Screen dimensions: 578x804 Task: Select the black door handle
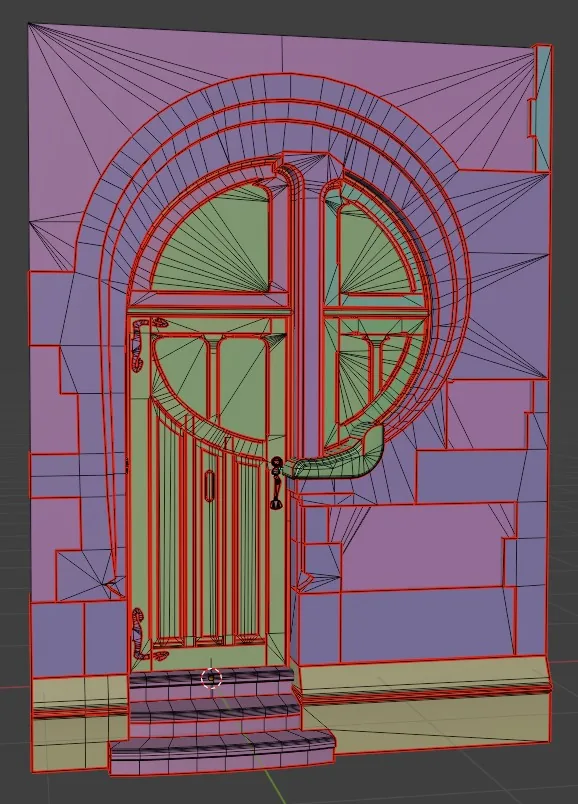[276, 483]
